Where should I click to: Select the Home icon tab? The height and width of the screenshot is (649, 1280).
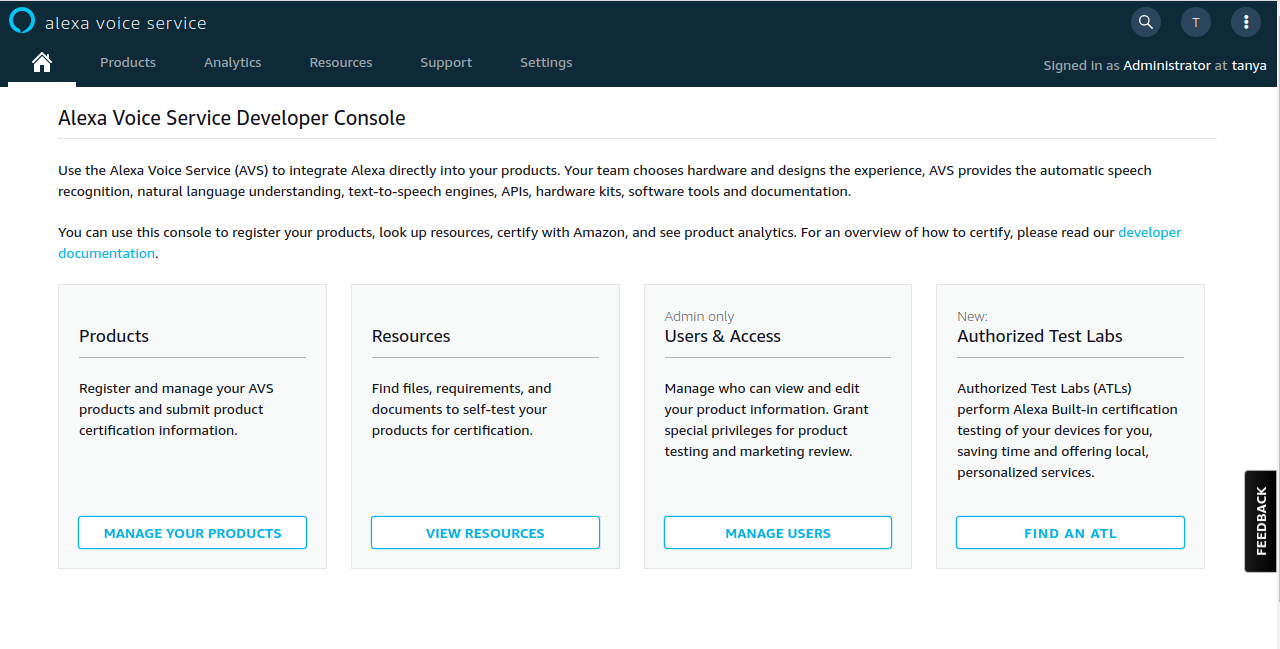(x=41, y=61)
